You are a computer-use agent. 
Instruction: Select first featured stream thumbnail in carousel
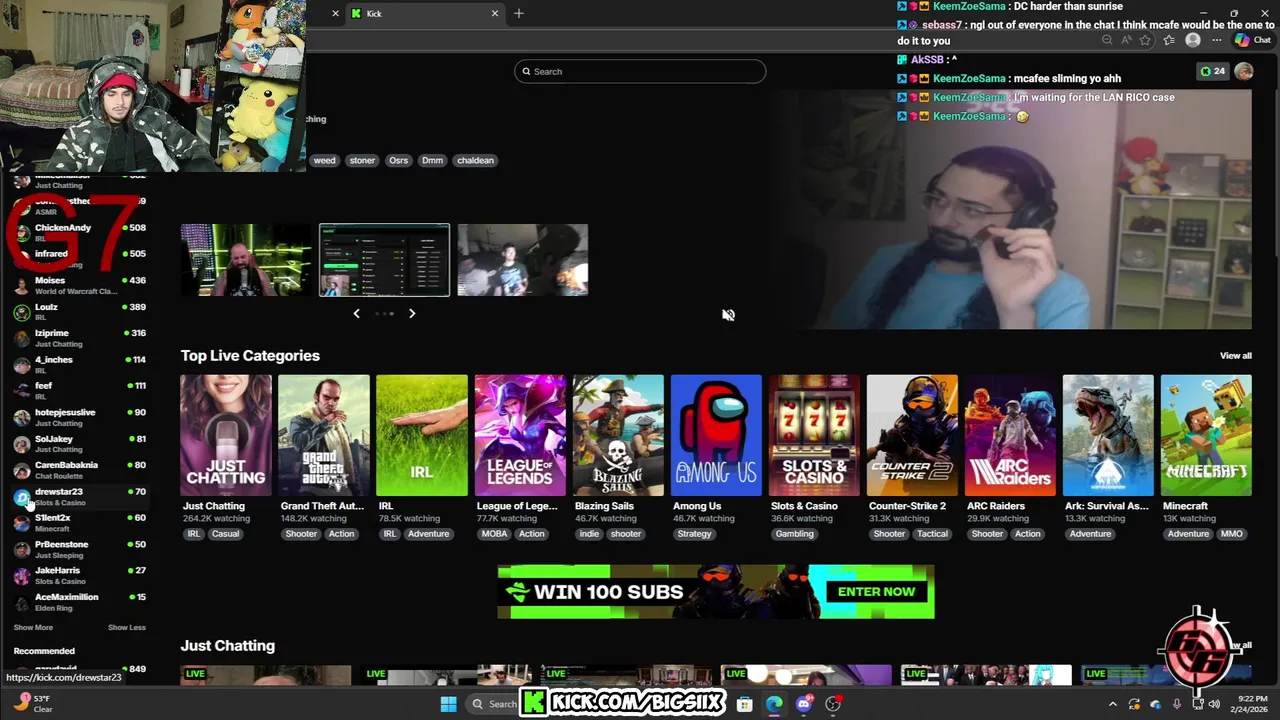(246, 260)
